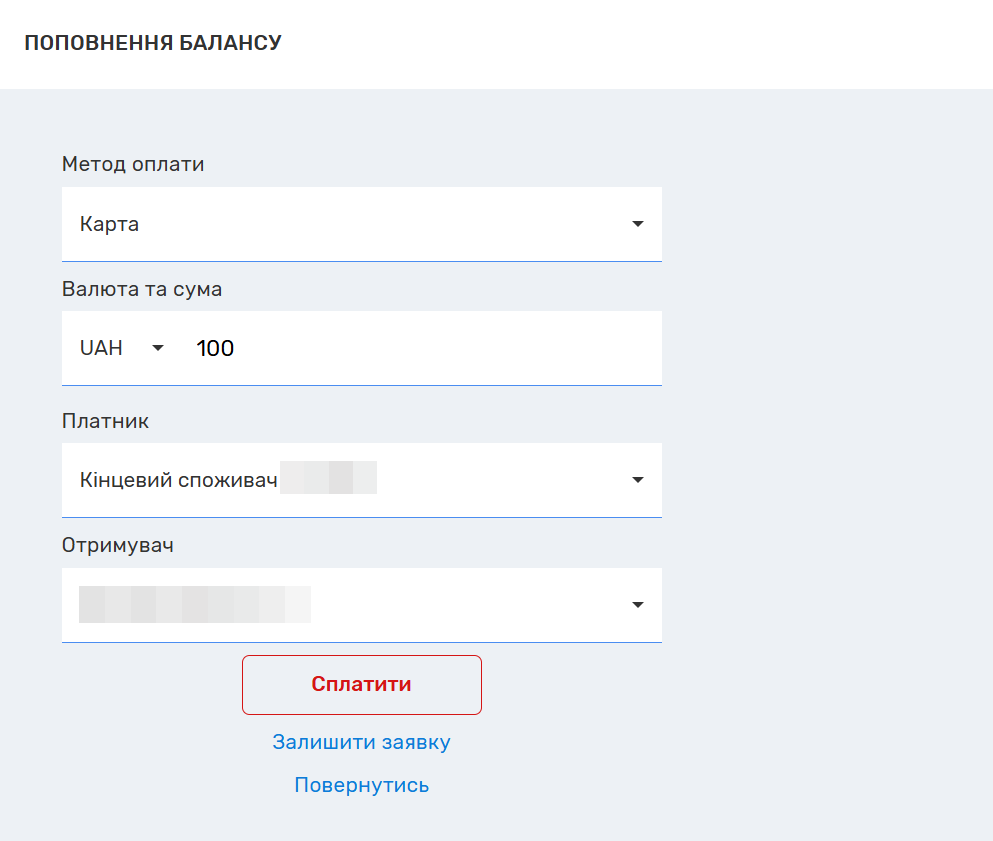The width and height of the screenshot is (993, 841).
Task: Click the arrow beside Карта
Action: tap(637, 224)
